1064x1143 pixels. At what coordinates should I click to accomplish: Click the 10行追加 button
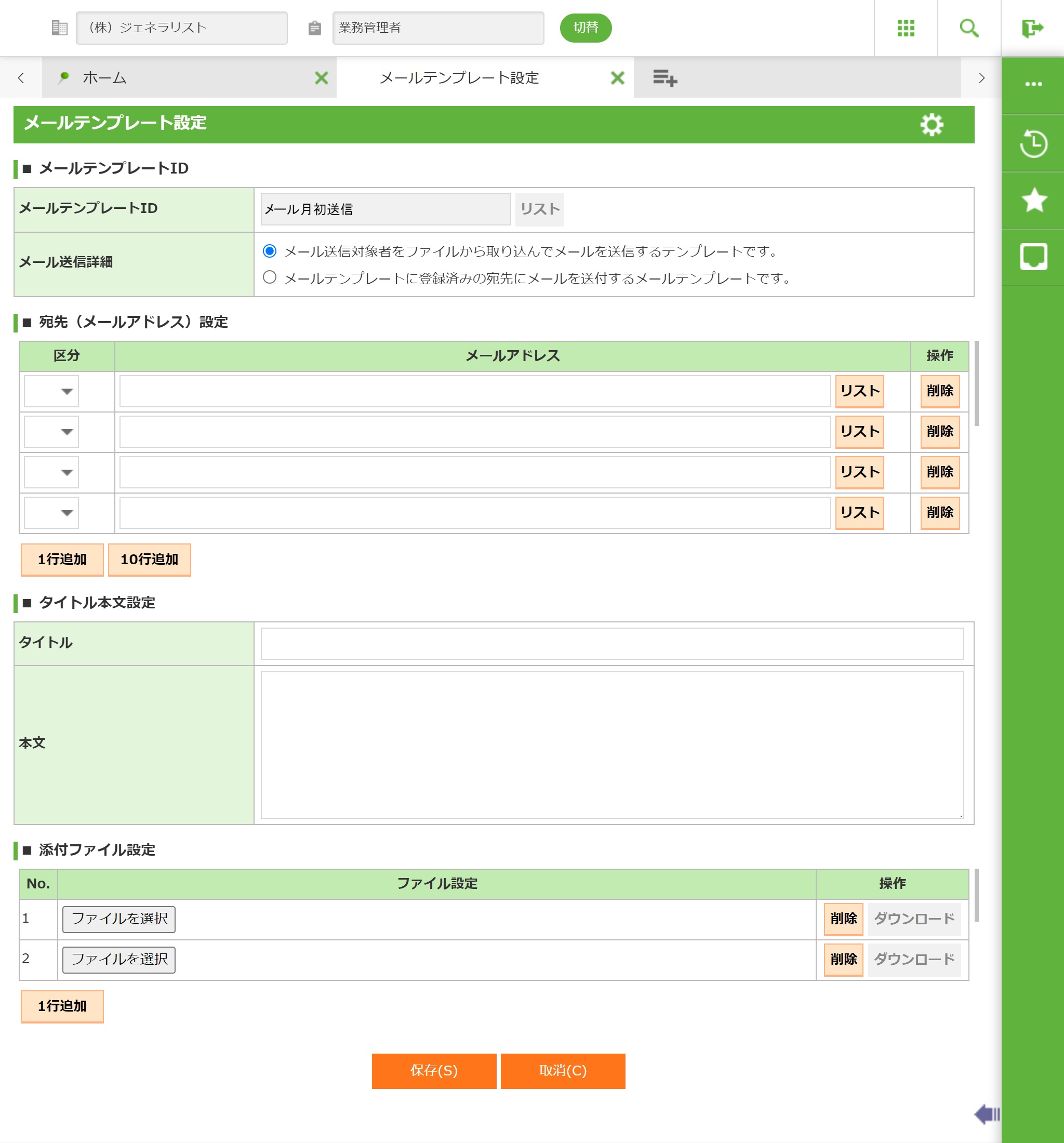(x=150, y=560)
